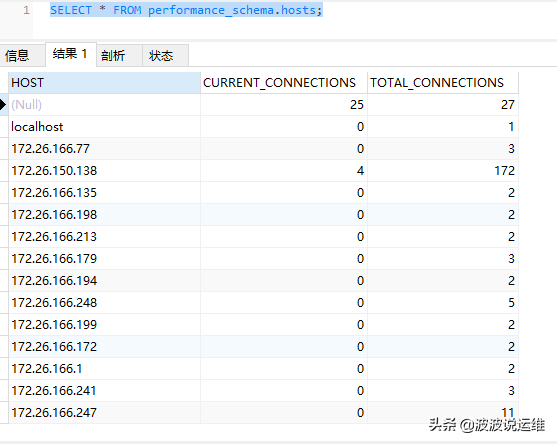Click total connections value 172
Screen dimensions: 557x444
click(x=443, y=171)
